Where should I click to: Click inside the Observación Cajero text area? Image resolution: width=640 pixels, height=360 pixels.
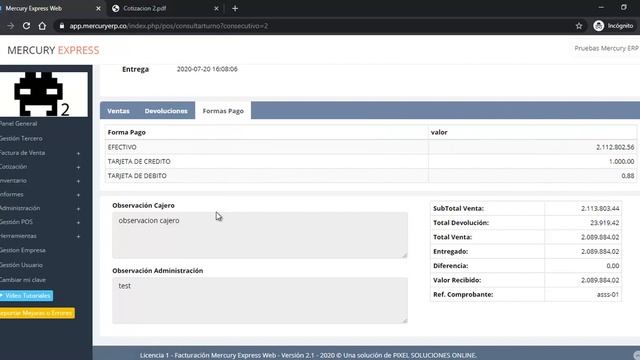[260, 235]
